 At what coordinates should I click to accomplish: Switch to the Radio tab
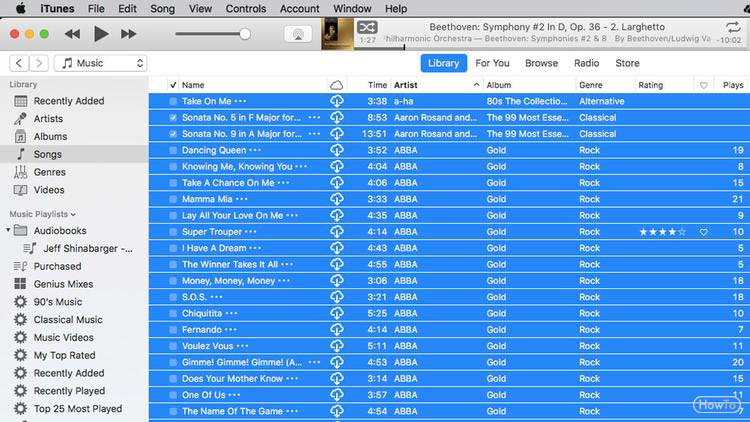tap(586, 63)
